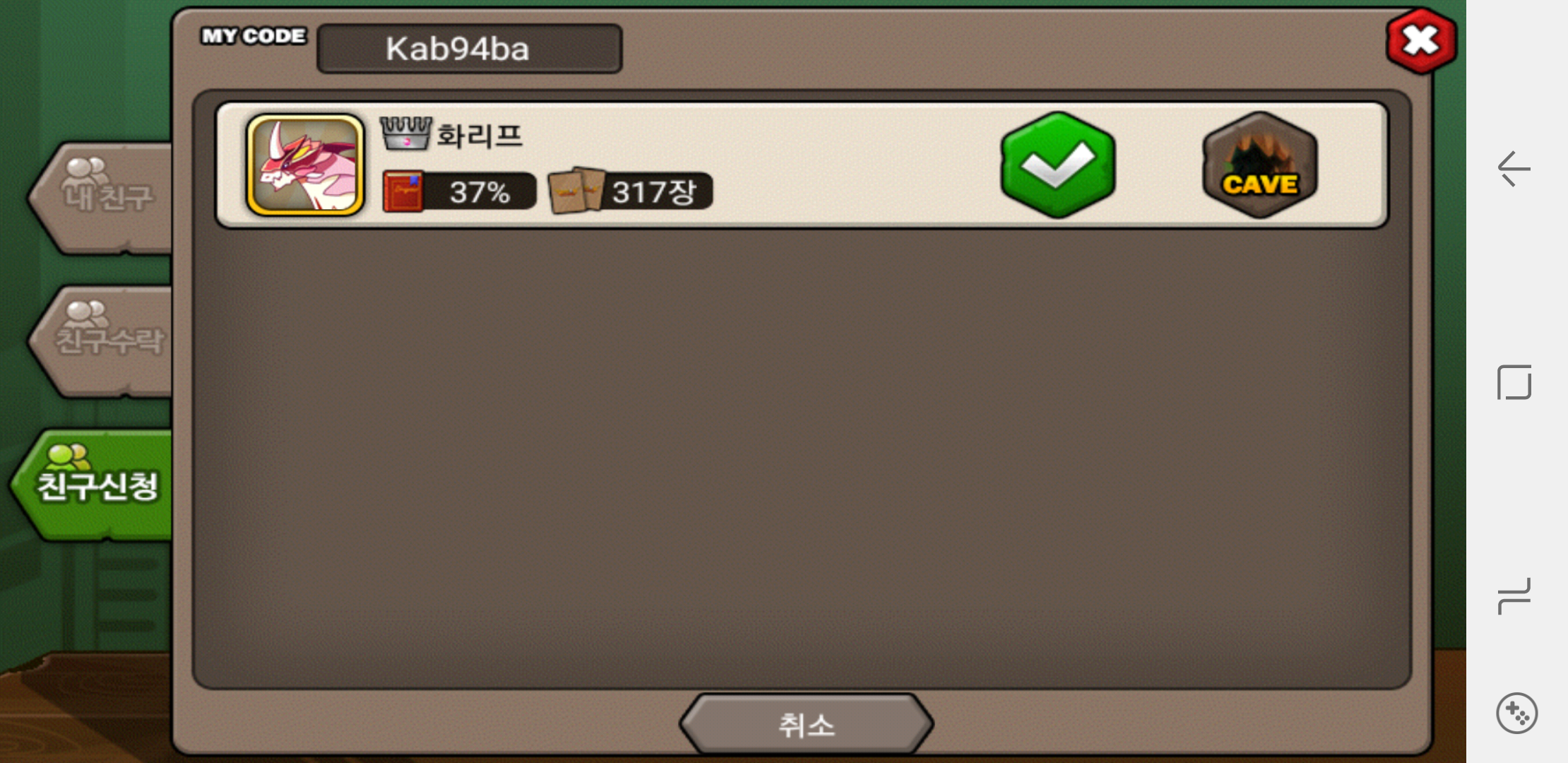1568x763 pixels.
Task: Tap the MY CODE label
Action: point(254,35)
